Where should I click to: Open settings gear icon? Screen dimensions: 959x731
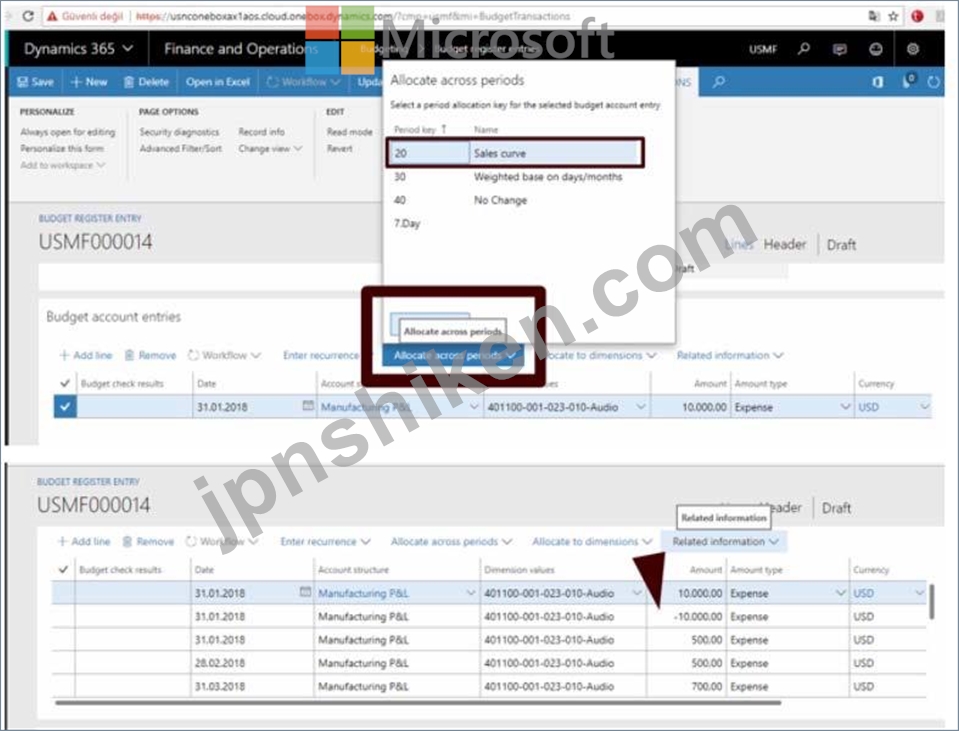pos(913,49)
